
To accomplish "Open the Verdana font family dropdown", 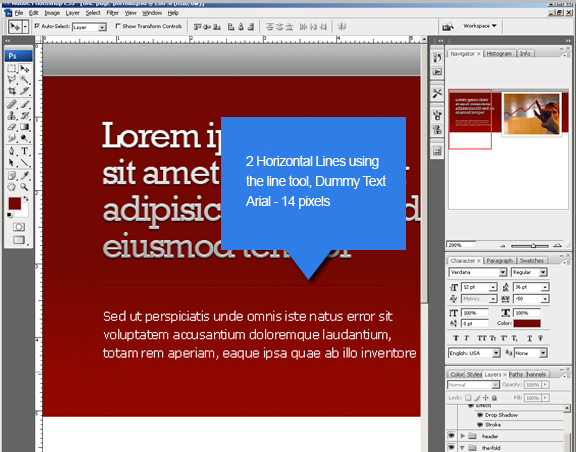I will coord(503,272).
